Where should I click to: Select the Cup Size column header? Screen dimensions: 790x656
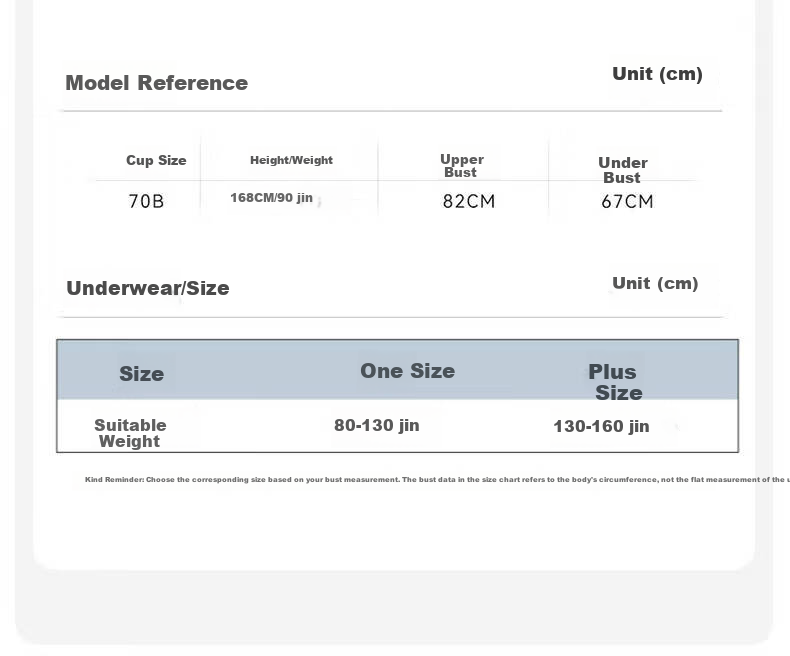(156, 160)
